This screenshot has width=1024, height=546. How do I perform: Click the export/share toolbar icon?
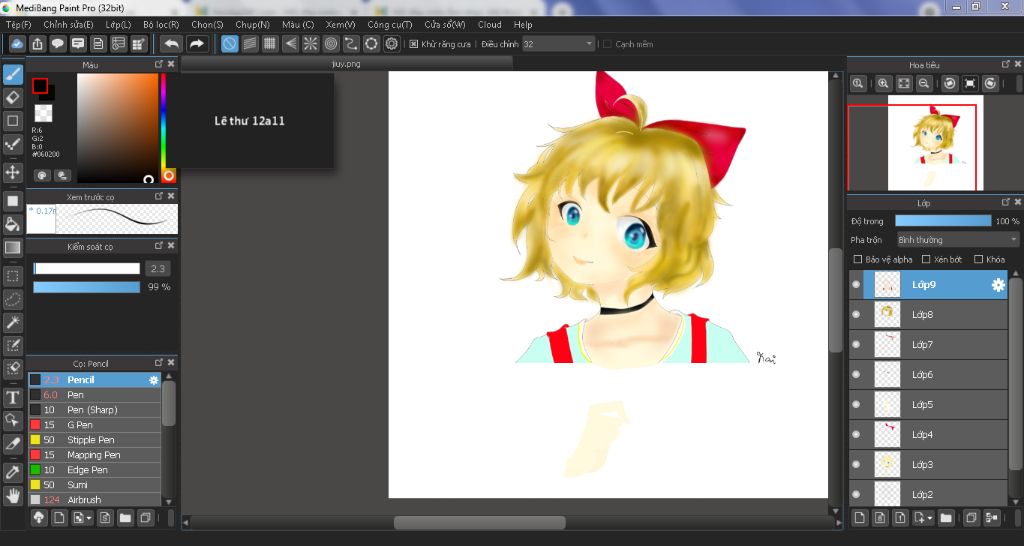(x=38, y=44)
